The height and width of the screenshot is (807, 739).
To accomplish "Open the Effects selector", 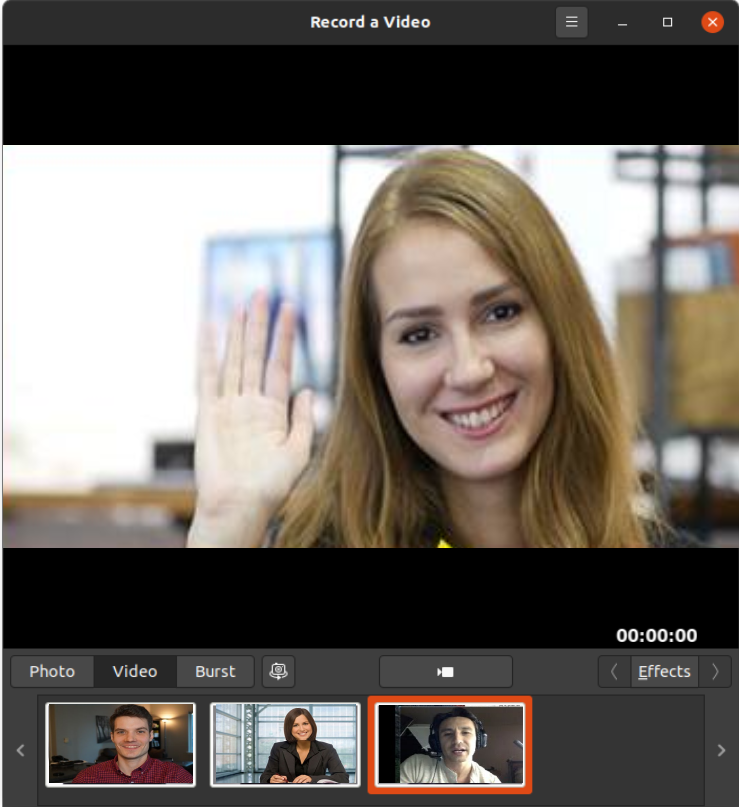I will coord(664,671).
